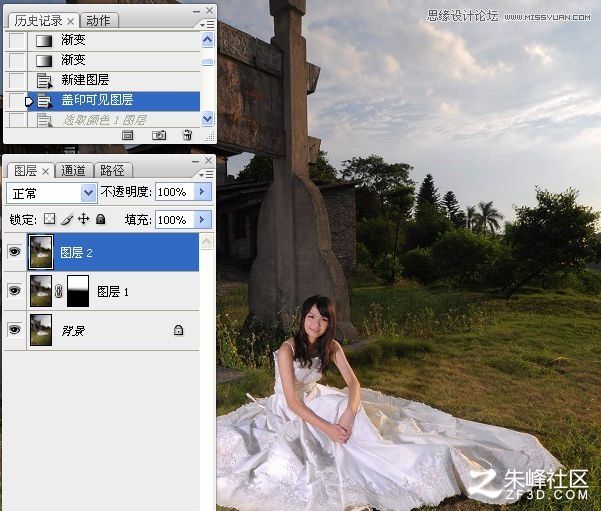Screen dimensions: 601x511
Task: Delete current history state with trash icon
Action: 187,135
